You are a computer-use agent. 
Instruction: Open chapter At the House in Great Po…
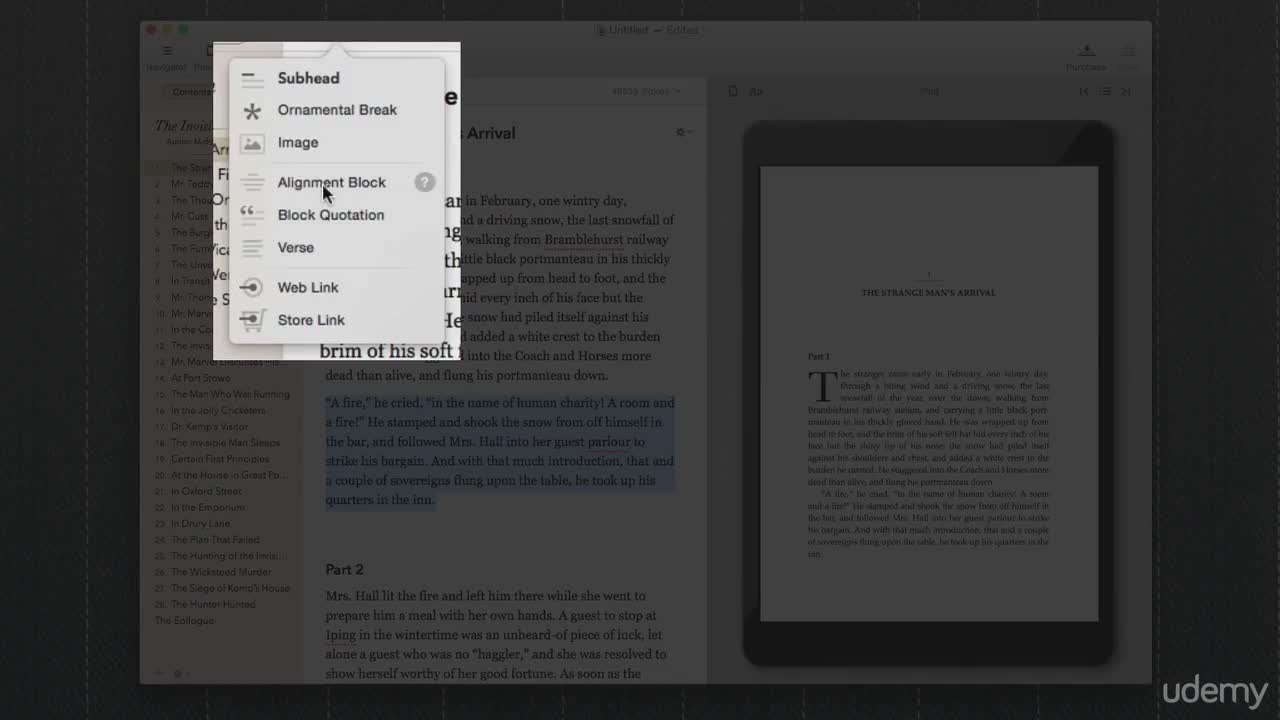pos(228,475)
